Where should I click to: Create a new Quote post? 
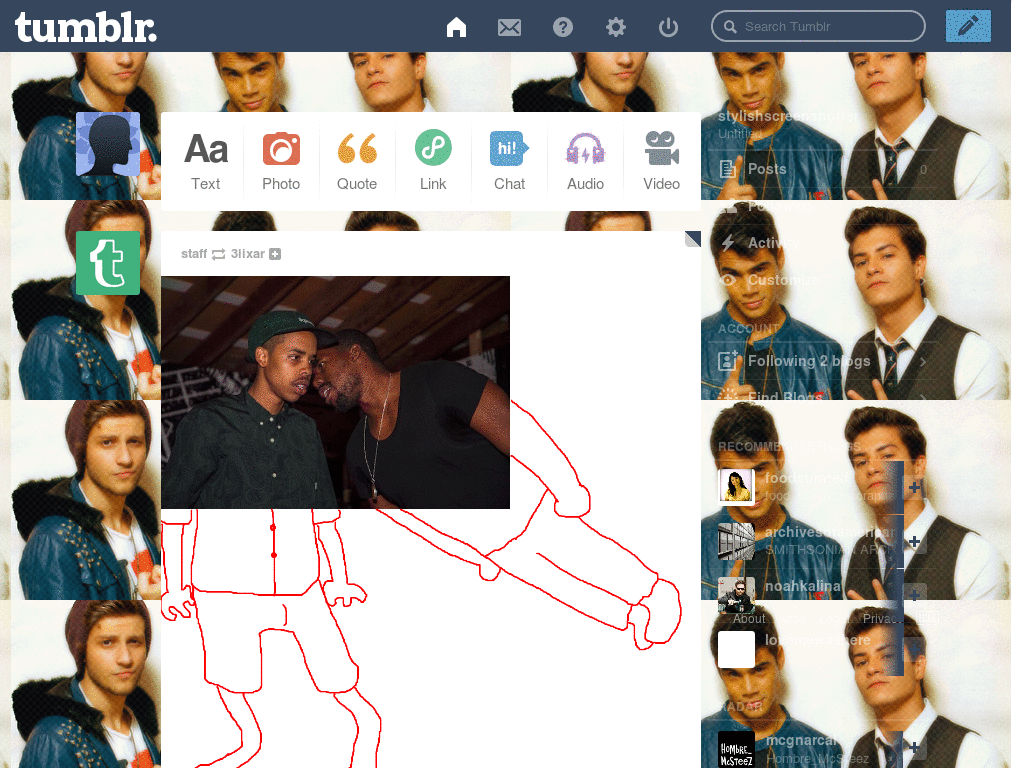(x=357, y=161)
